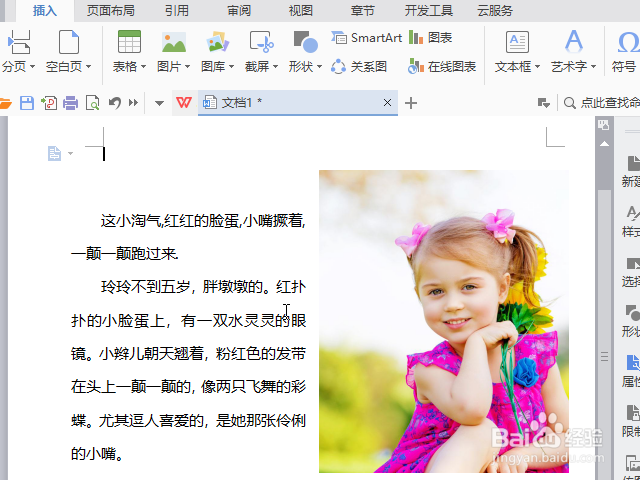Expand the 空白页 dropdown arrow
Image resolution: width=640 pixels, height=480 pixels.
88,67
